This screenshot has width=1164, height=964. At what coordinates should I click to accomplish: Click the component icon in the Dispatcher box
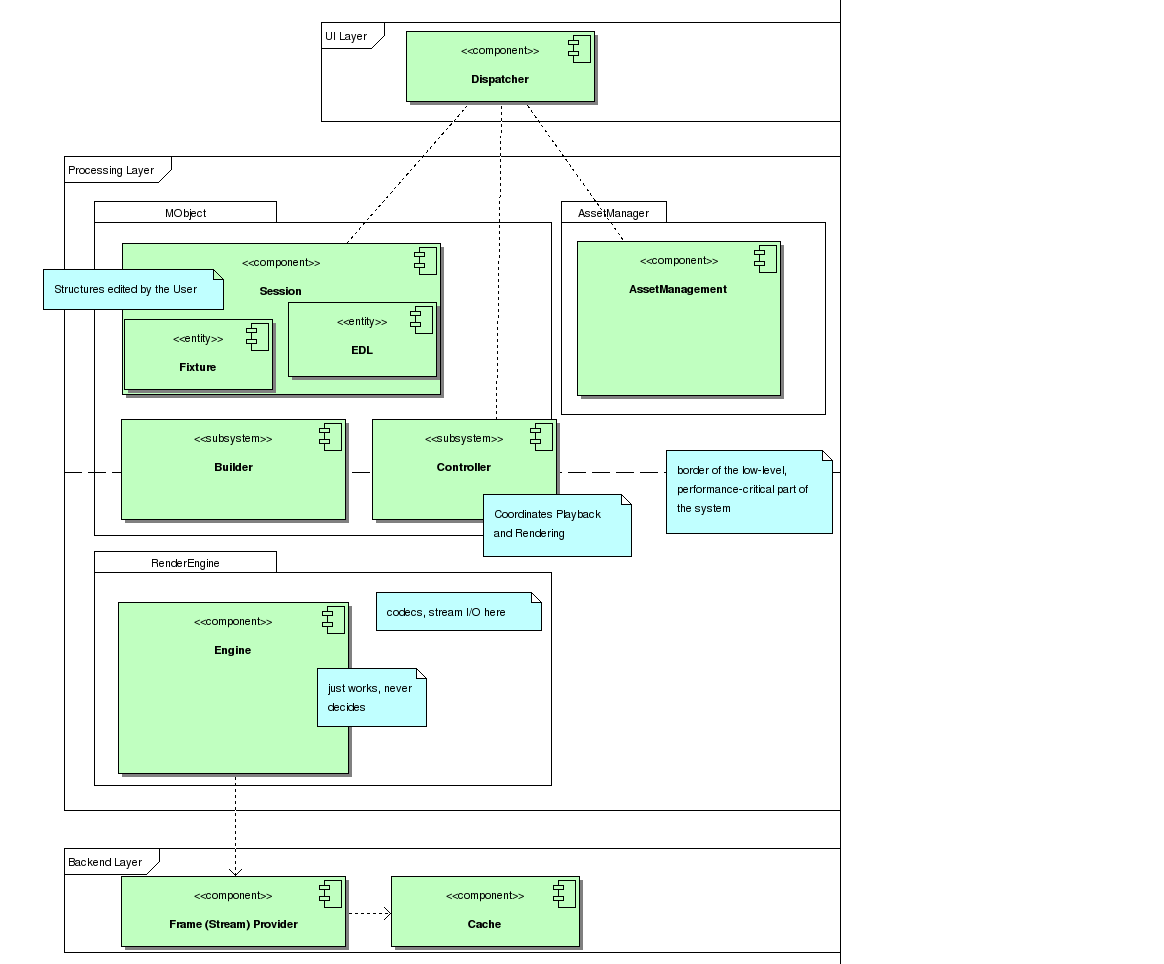coord(579,49)
